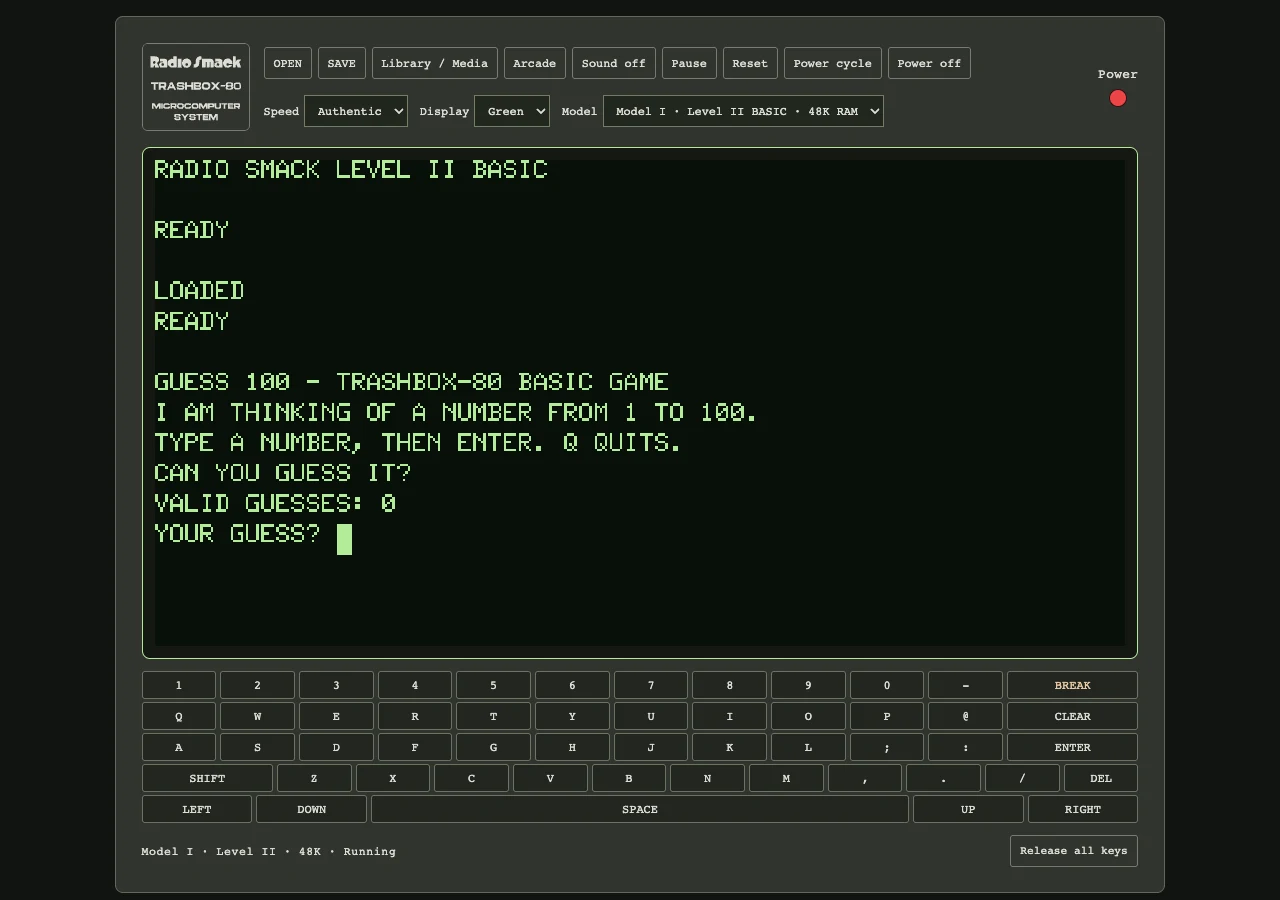Screen dimensions: 1280x900
Task: Tap the 1 key on the keyboard
Action: pos(179,685)
